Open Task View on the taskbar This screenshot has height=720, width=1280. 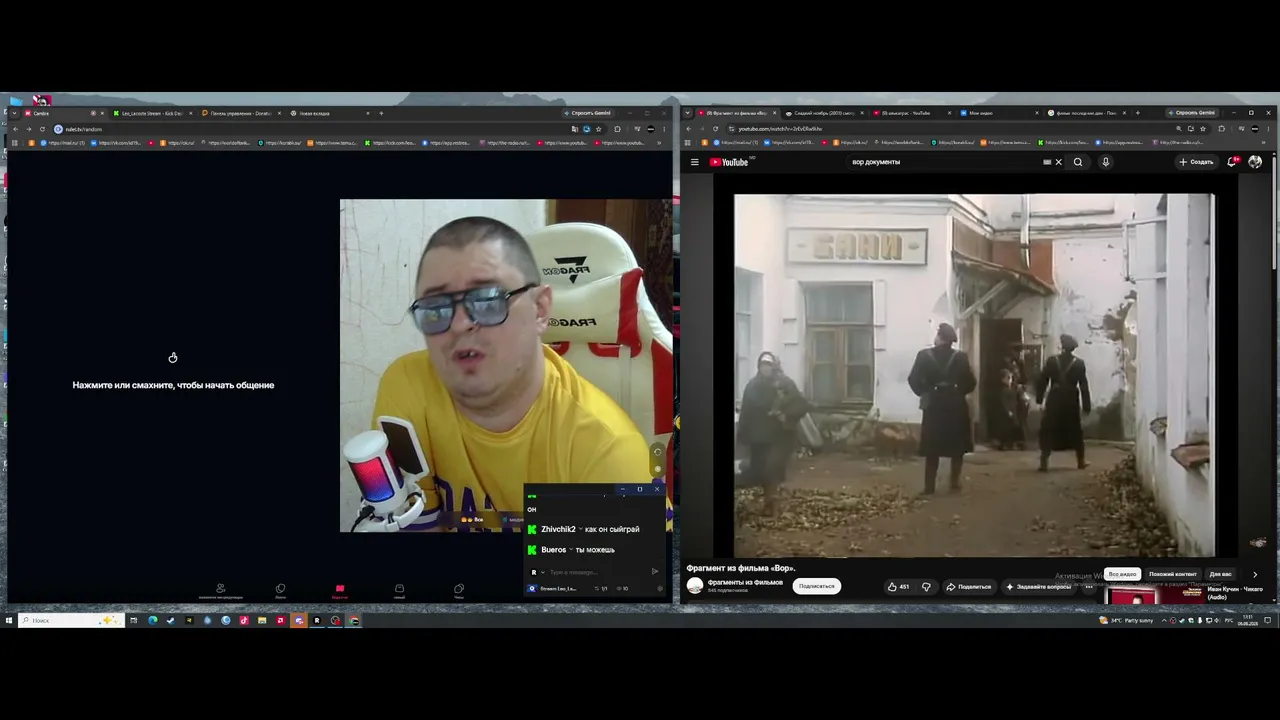(133, 620)
